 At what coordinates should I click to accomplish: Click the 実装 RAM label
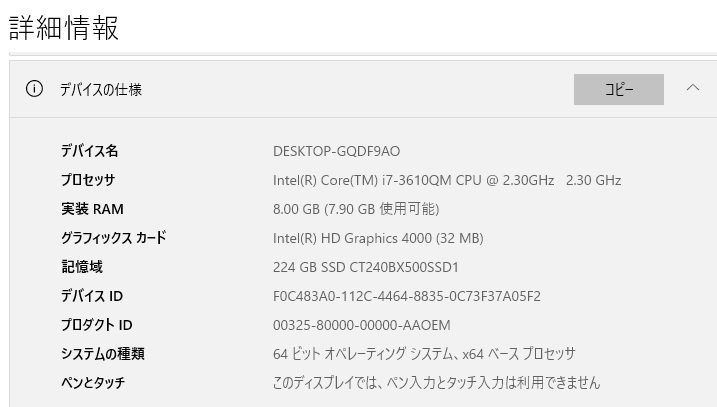92,209
